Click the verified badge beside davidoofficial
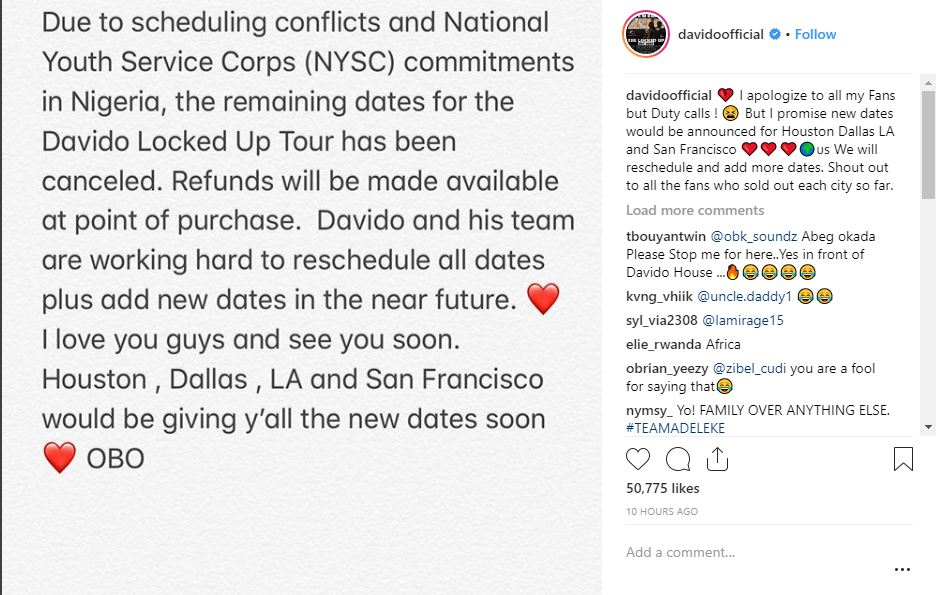 774,34
